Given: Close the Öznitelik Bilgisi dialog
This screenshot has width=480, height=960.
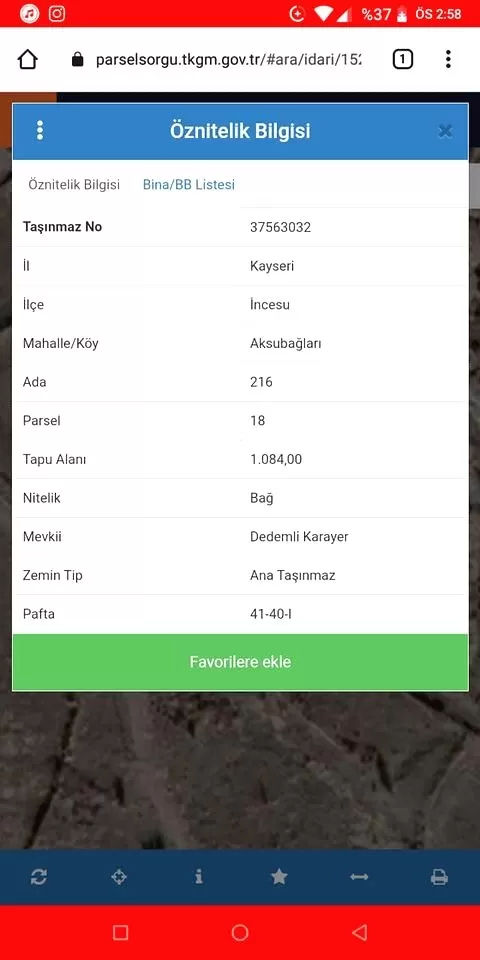Looking at the screenshot, I should coord(446,130).
